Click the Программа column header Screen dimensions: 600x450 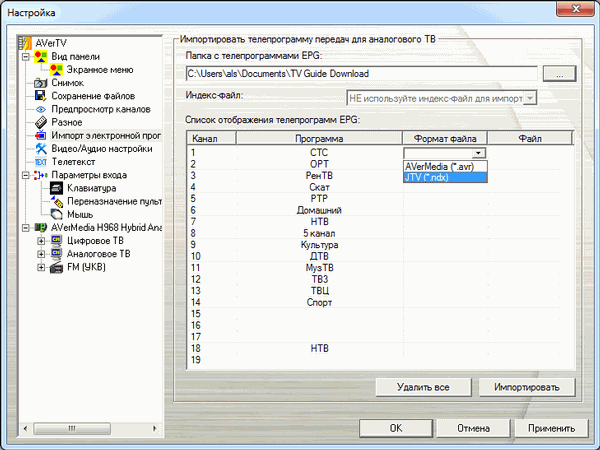[x=319, y=139]
